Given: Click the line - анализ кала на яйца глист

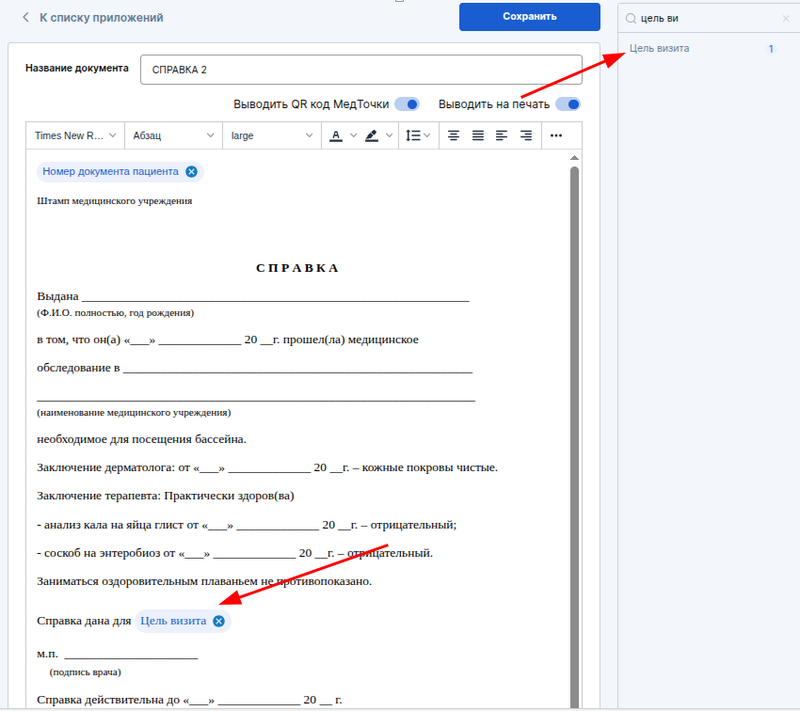Looking at the screenshot, I should [x=246, y=525].
